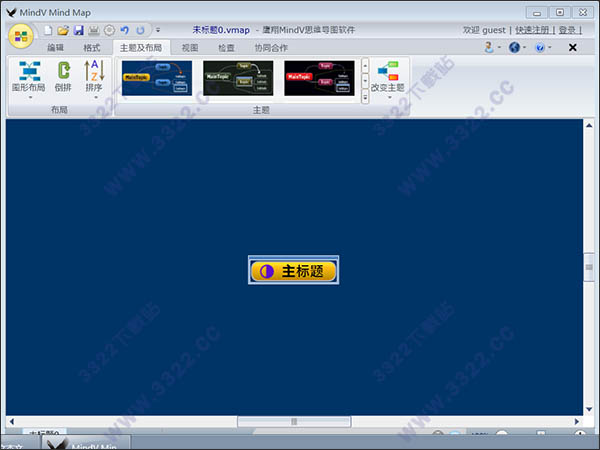The height and width of the screenshot is (450, 600).
Task: Expand the 排序 dropdown arrow
Action: [x=96, y=98]
